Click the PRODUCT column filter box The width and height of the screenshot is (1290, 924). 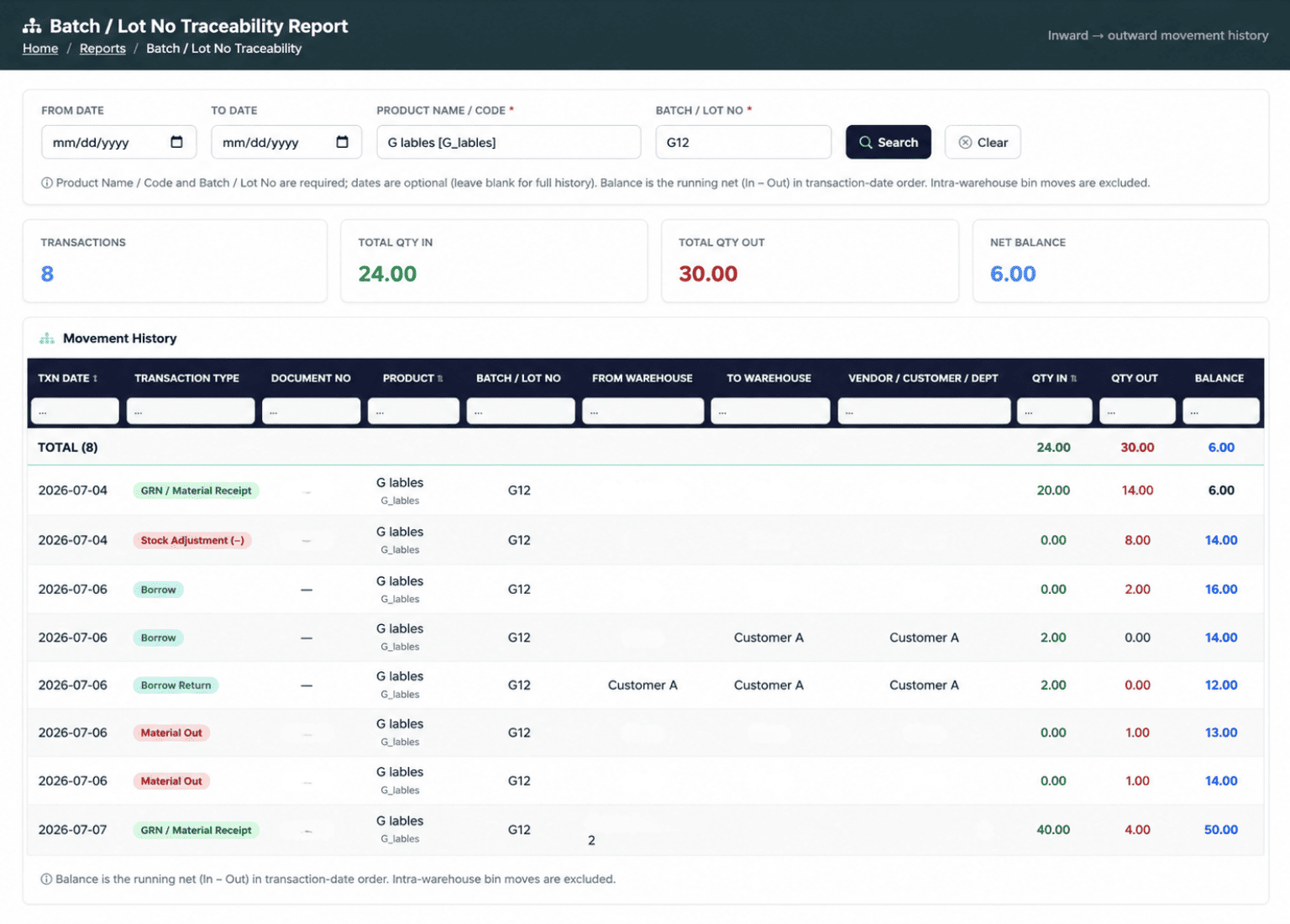click(413, 412)
